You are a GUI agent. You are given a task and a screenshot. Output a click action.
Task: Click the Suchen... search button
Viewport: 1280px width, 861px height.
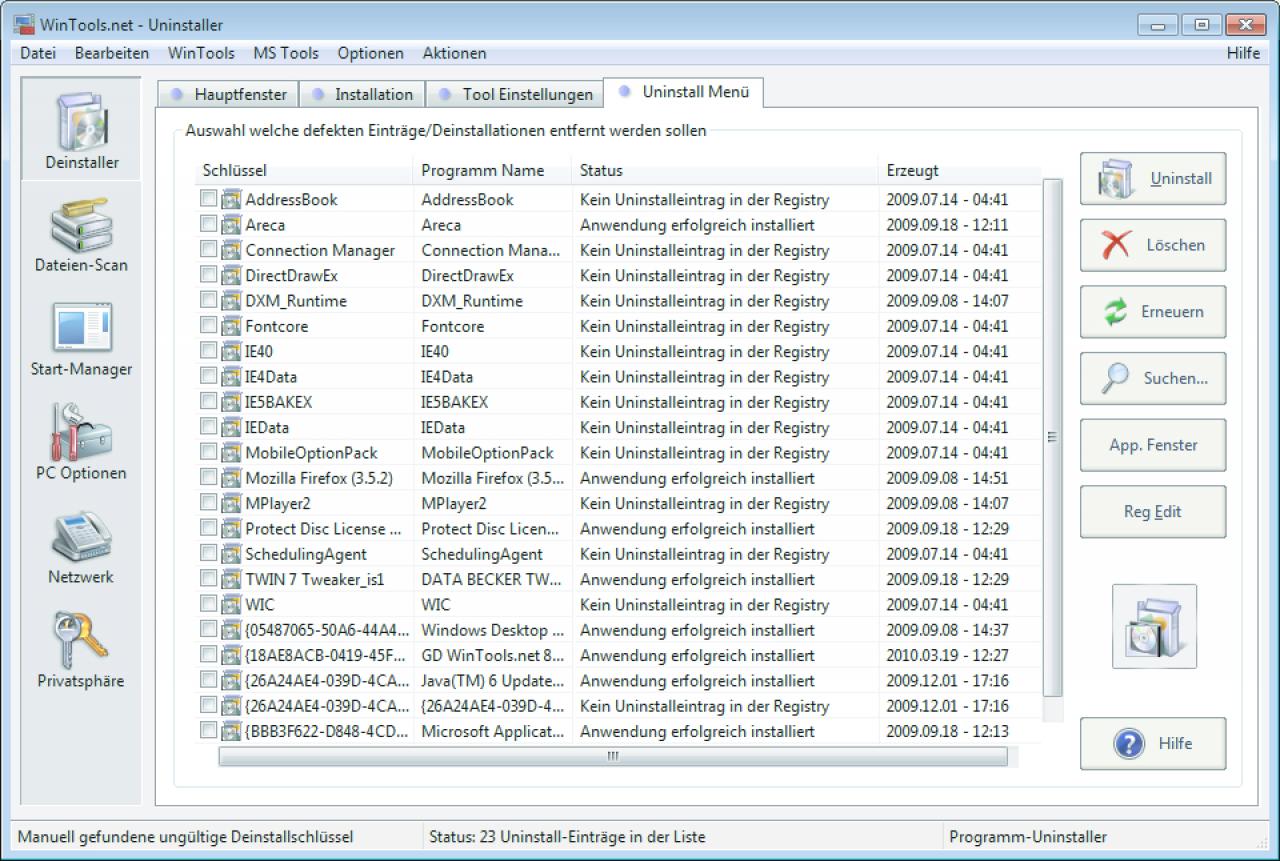pyautogui.click(x=1153, y=378)
